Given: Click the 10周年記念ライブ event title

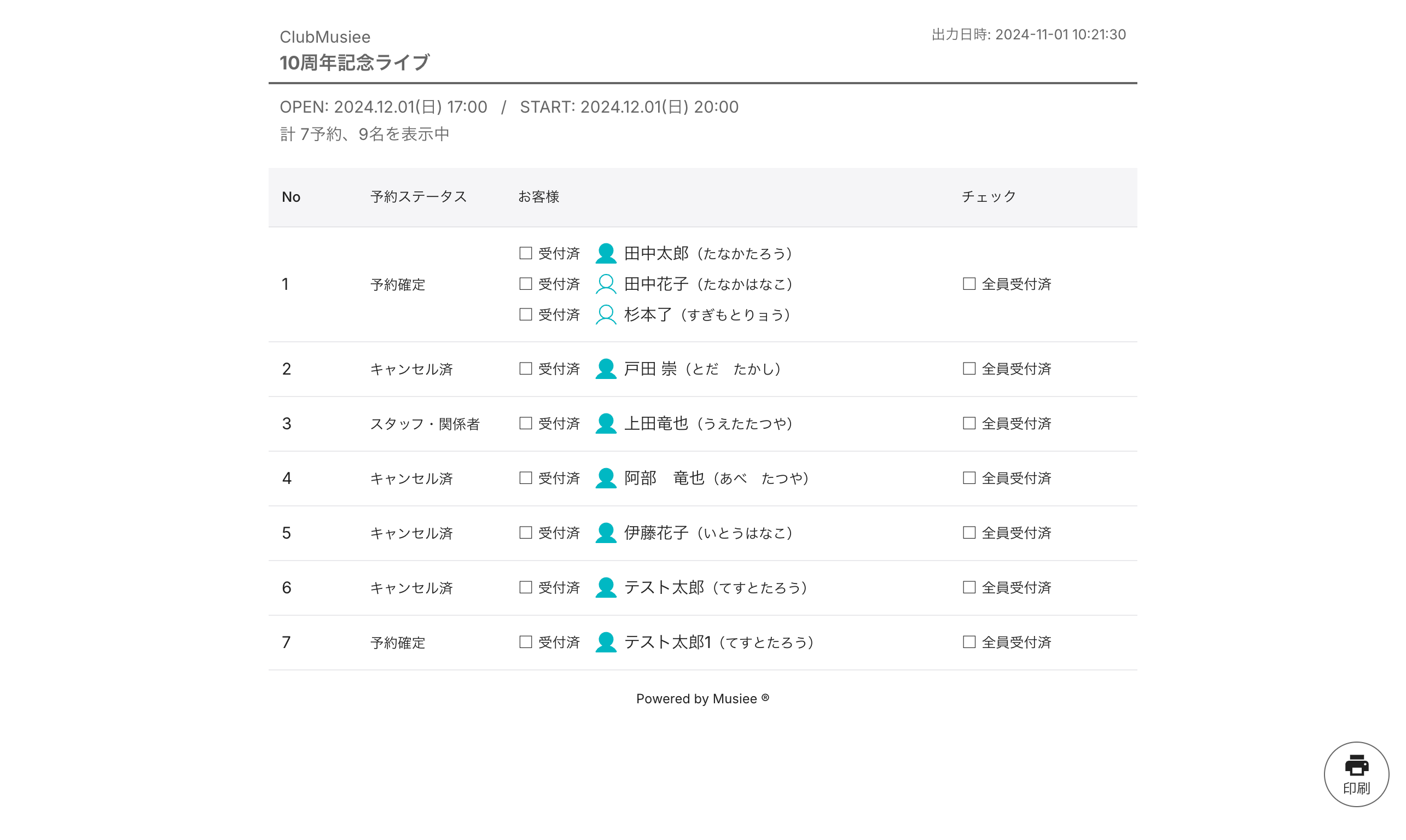Looking at the screenshot, I should [x=355, y=62].
